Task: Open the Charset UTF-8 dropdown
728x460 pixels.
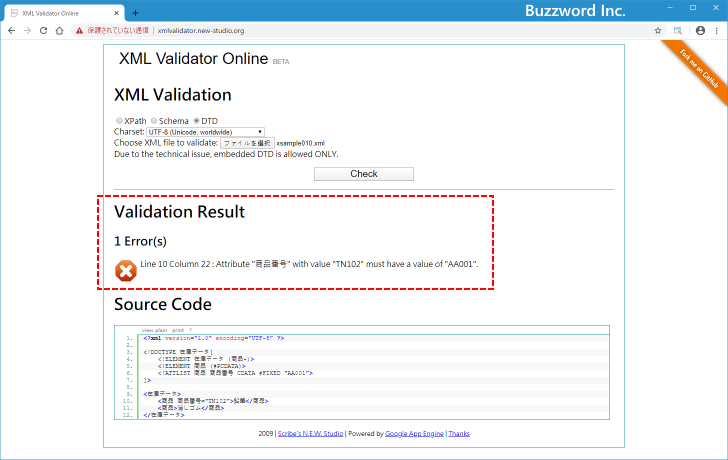Action: tap(205, 132)
